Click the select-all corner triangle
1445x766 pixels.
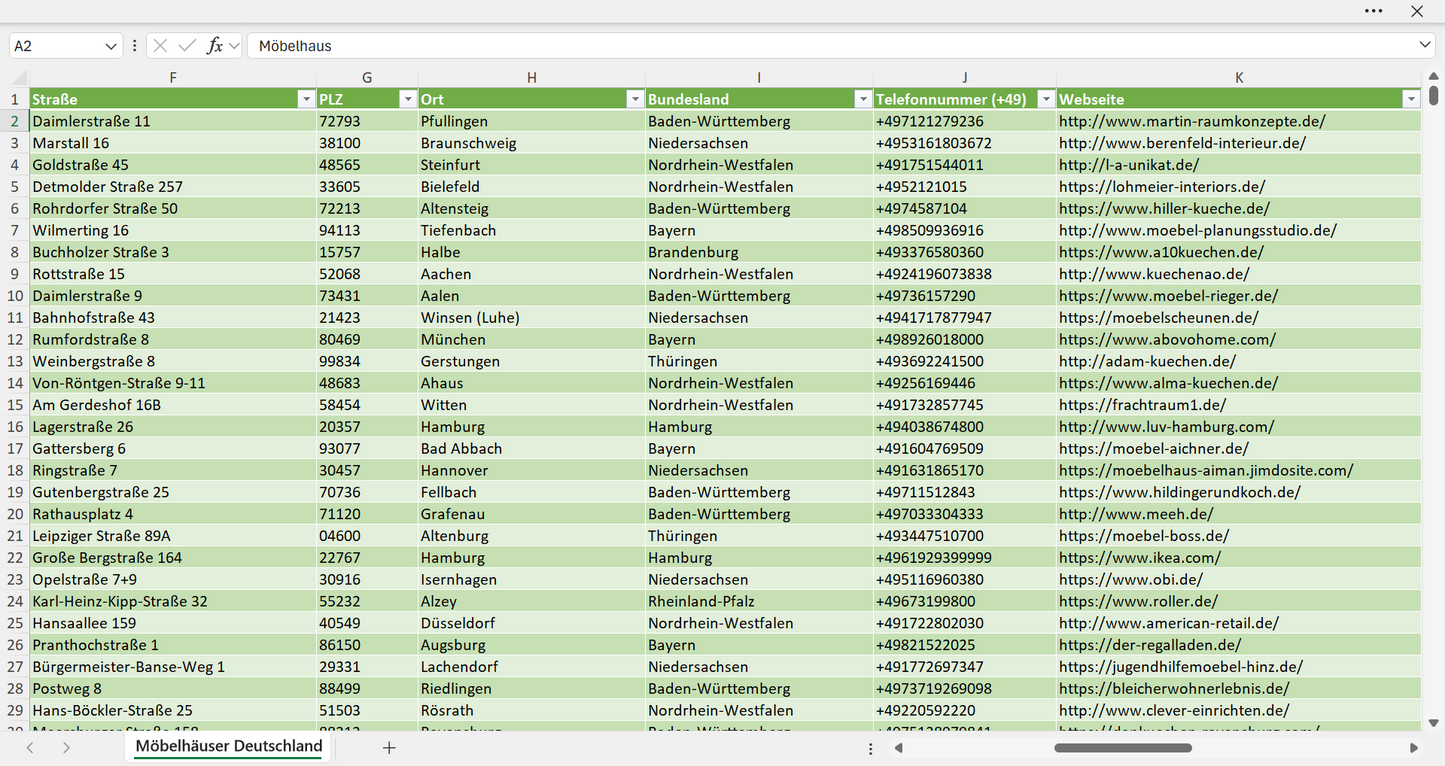[x=20, y=78]
